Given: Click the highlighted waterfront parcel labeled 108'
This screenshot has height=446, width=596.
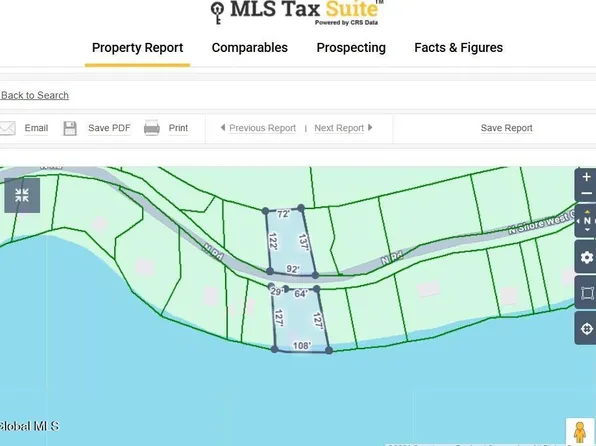Looking at the screenshot, I should tap(301, 321).
